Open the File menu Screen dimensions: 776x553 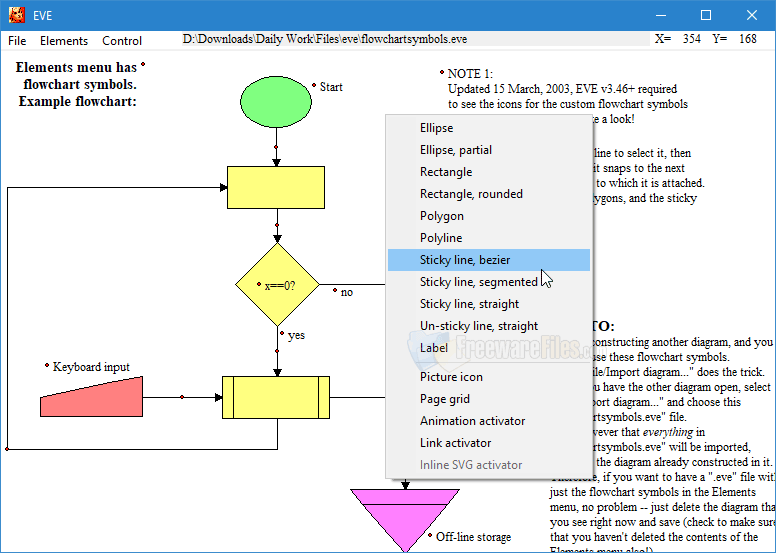(17, 41)
